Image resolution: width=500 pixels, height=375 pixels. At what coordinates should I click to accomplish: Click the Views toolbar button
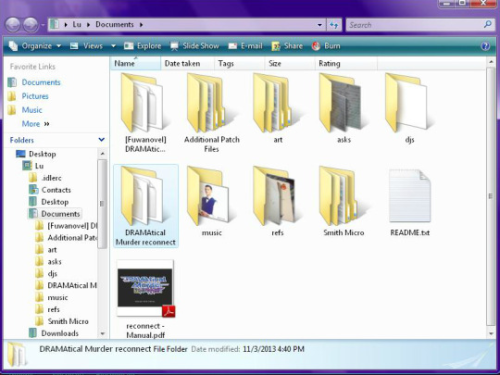tap(86, 46)
